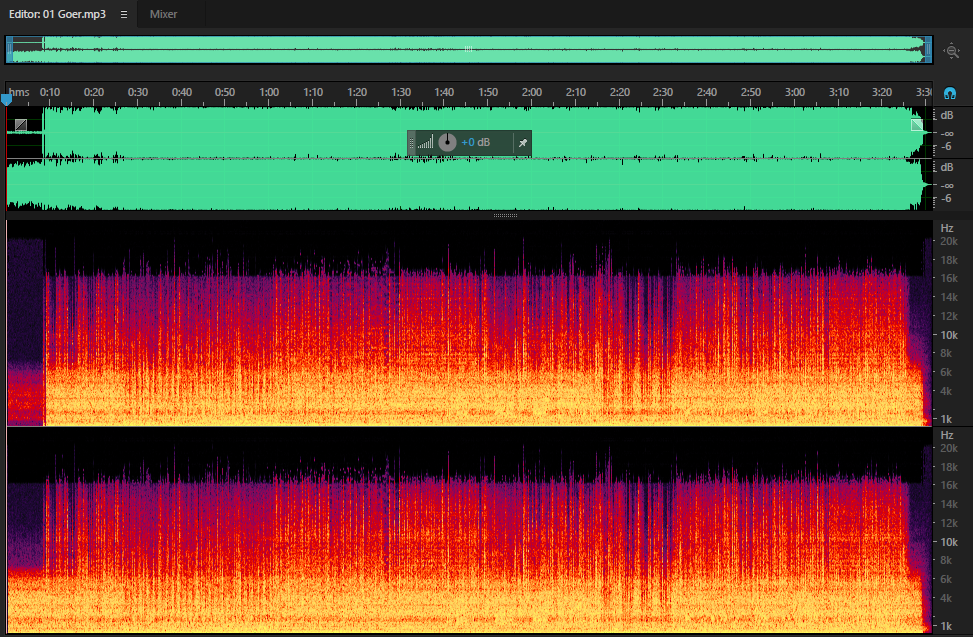Click 2:00 on the time ruler
The height and width of the screenshot is (637, 973).
532,92
